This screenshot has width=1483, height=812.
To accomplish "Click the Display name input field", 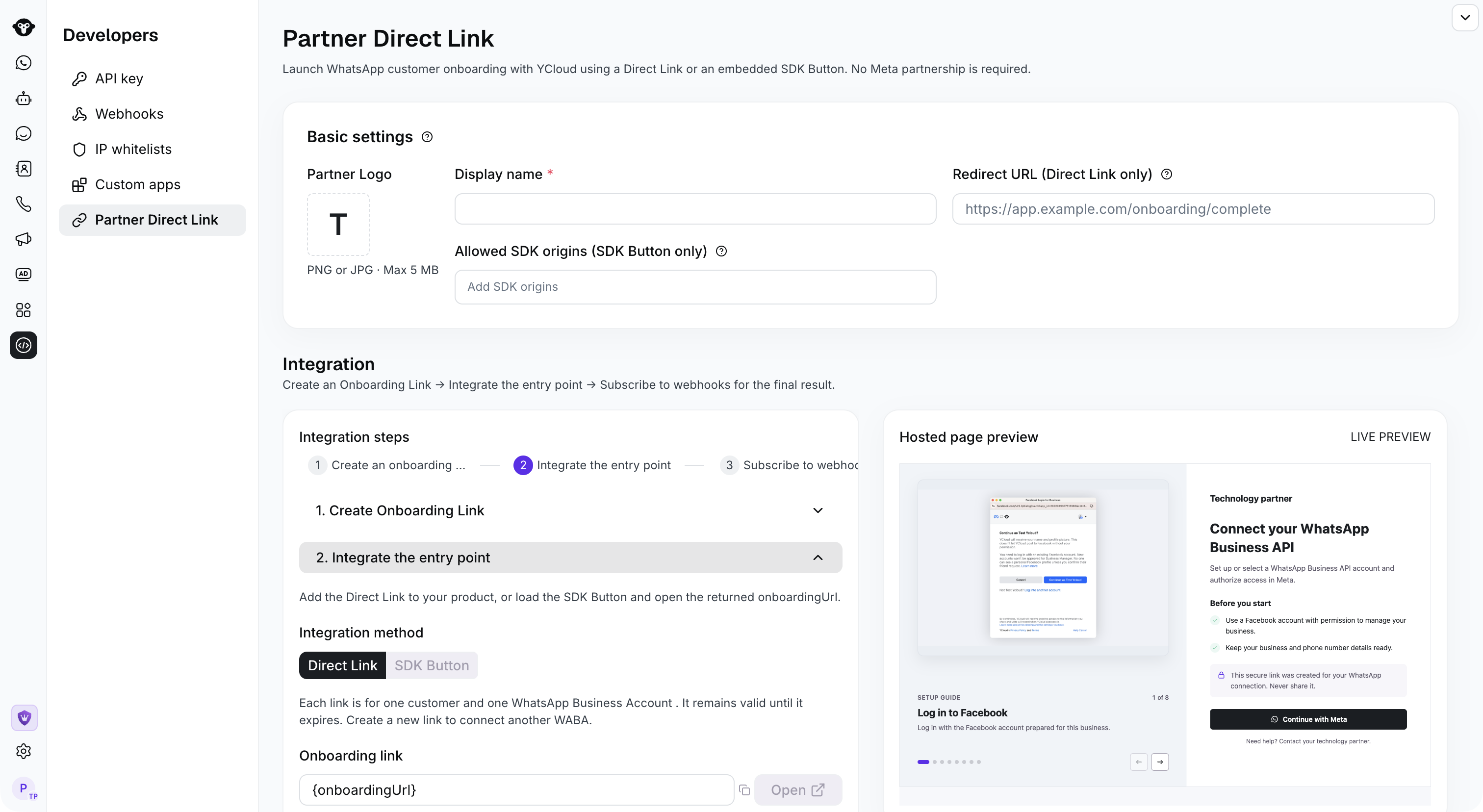I will (x=695, y=209).
